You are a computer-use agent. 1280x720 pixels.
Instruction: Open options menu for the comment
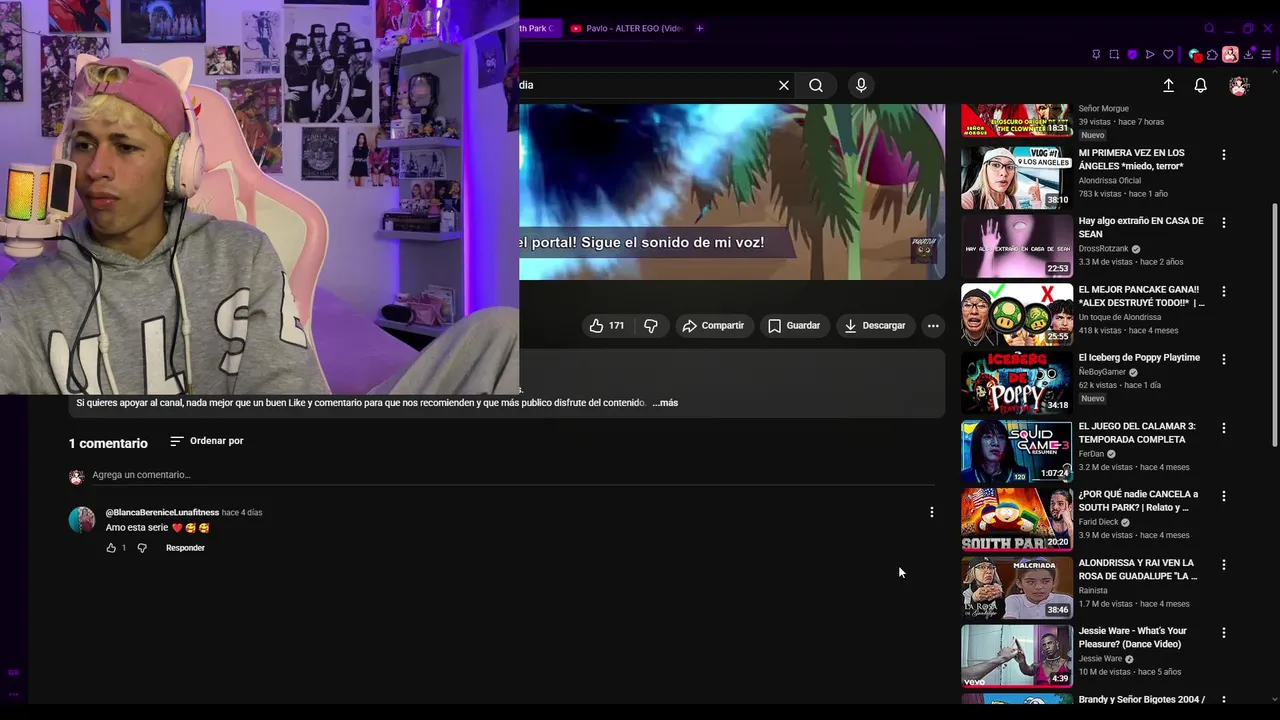931,512
